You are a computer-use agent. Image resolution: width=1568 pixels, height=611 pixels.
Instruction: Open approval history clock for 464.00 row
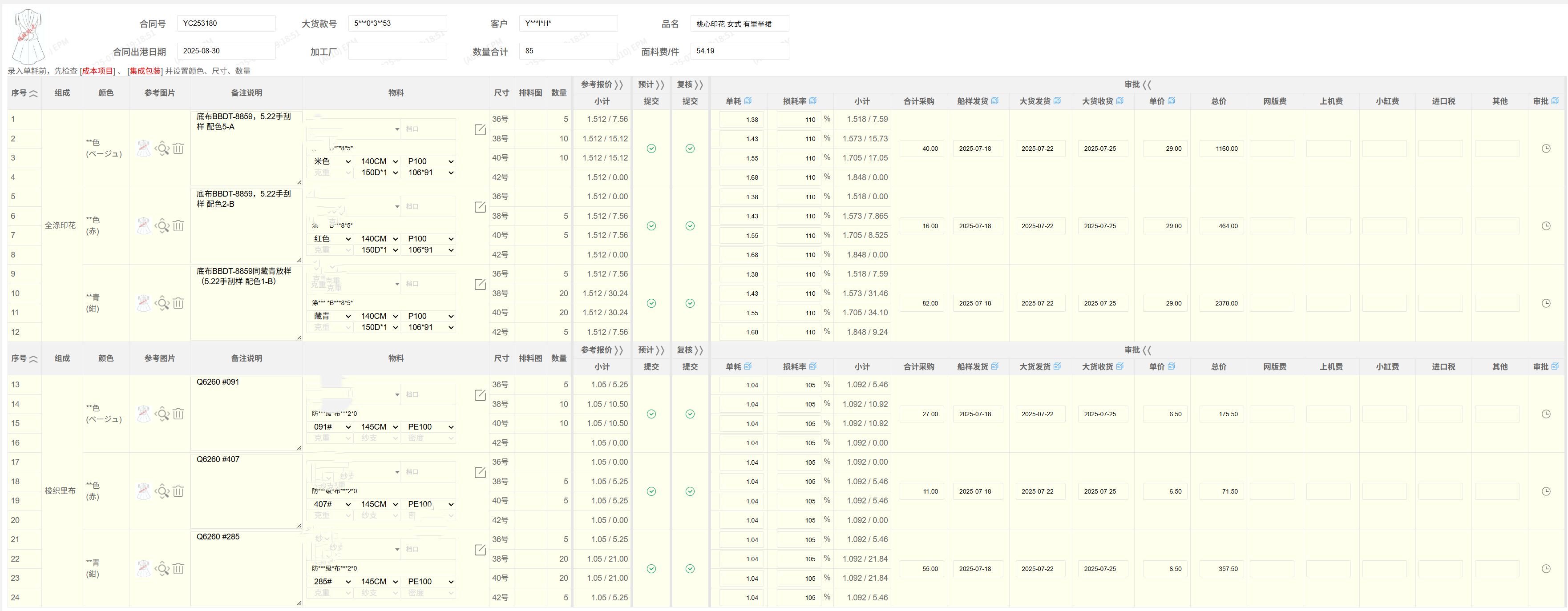[x=1546, y=226]
